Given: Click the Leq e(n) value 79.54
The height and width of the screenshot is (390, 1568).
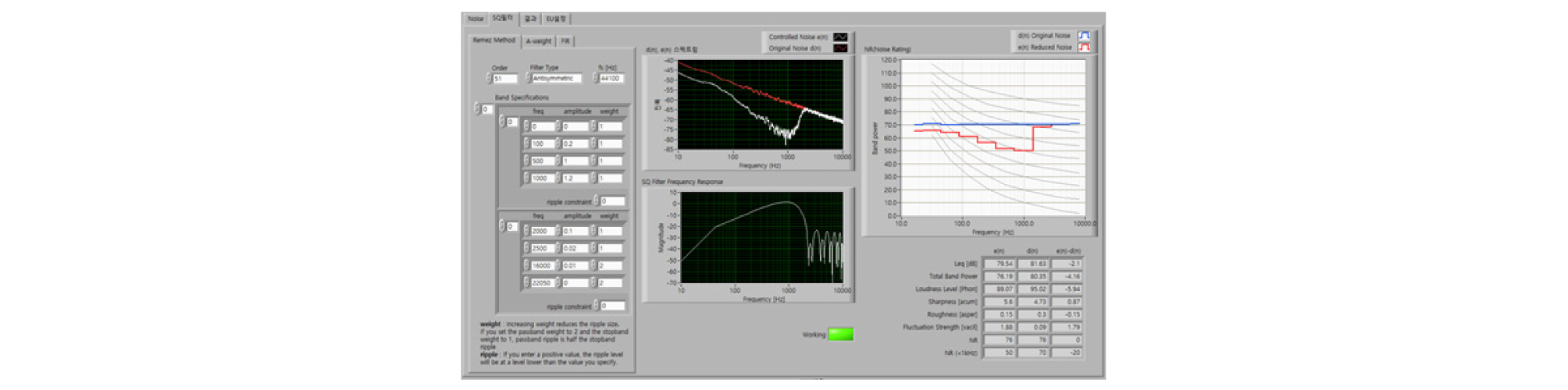Looking at the screenshot, I should click(x=999, y=264).
